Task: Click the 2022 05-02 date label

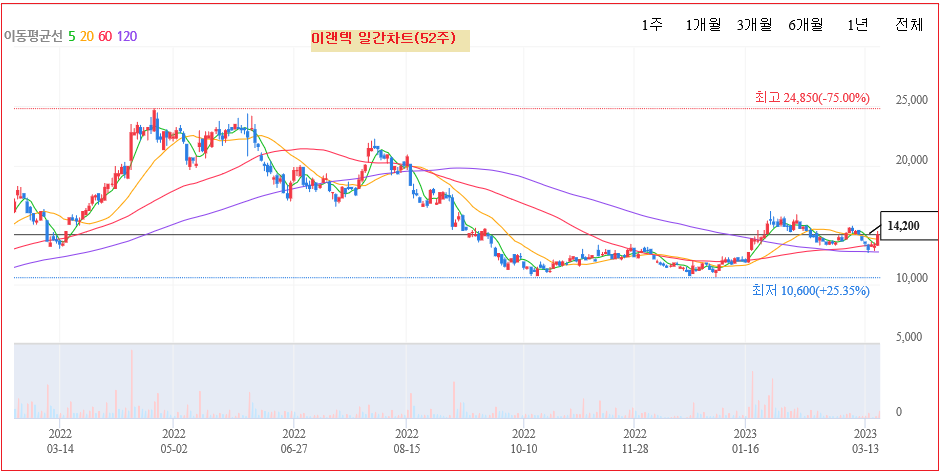Action: [x=174, y=440]
